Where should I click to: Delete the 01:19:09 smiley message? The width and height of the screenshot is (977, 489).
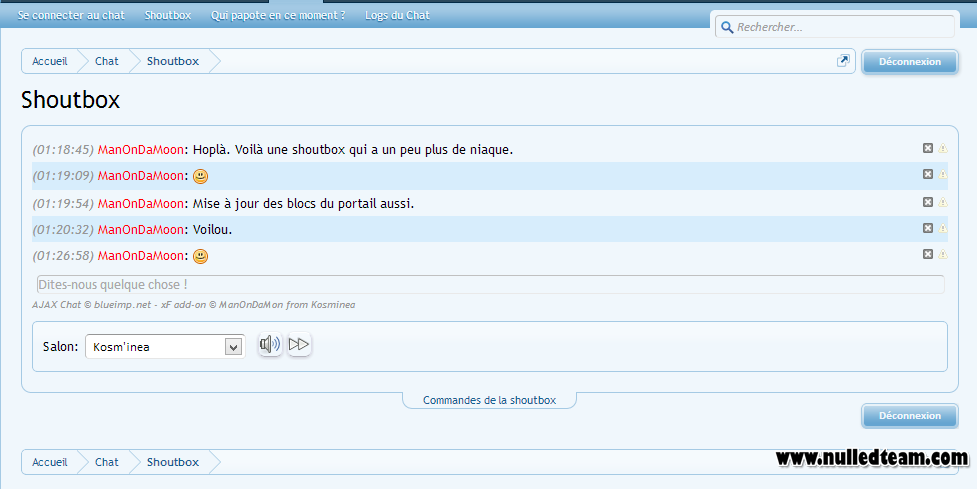coord(928,174)
